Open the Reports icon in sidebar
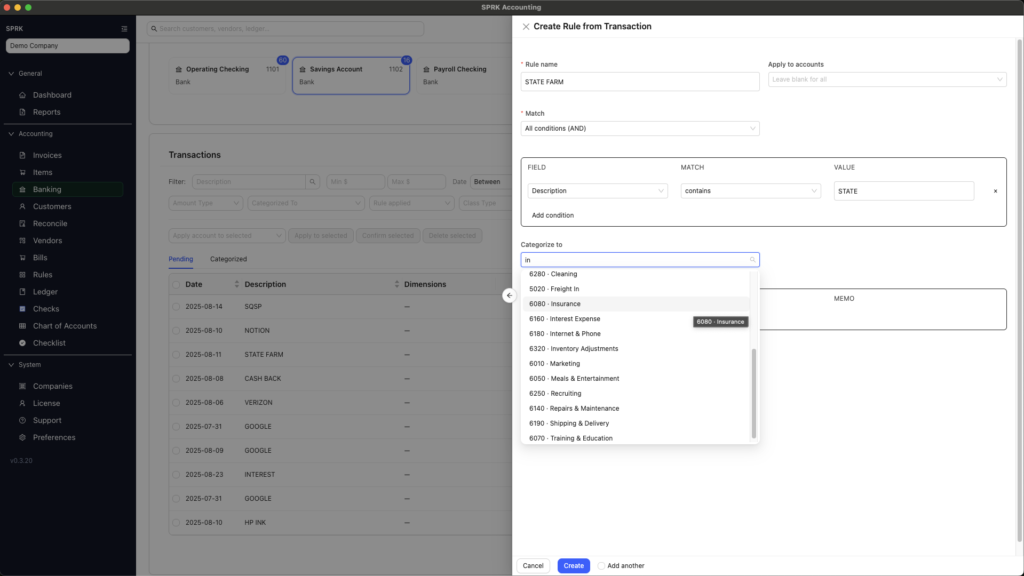This screenshot has width=1024, height=576. point(22,112)
